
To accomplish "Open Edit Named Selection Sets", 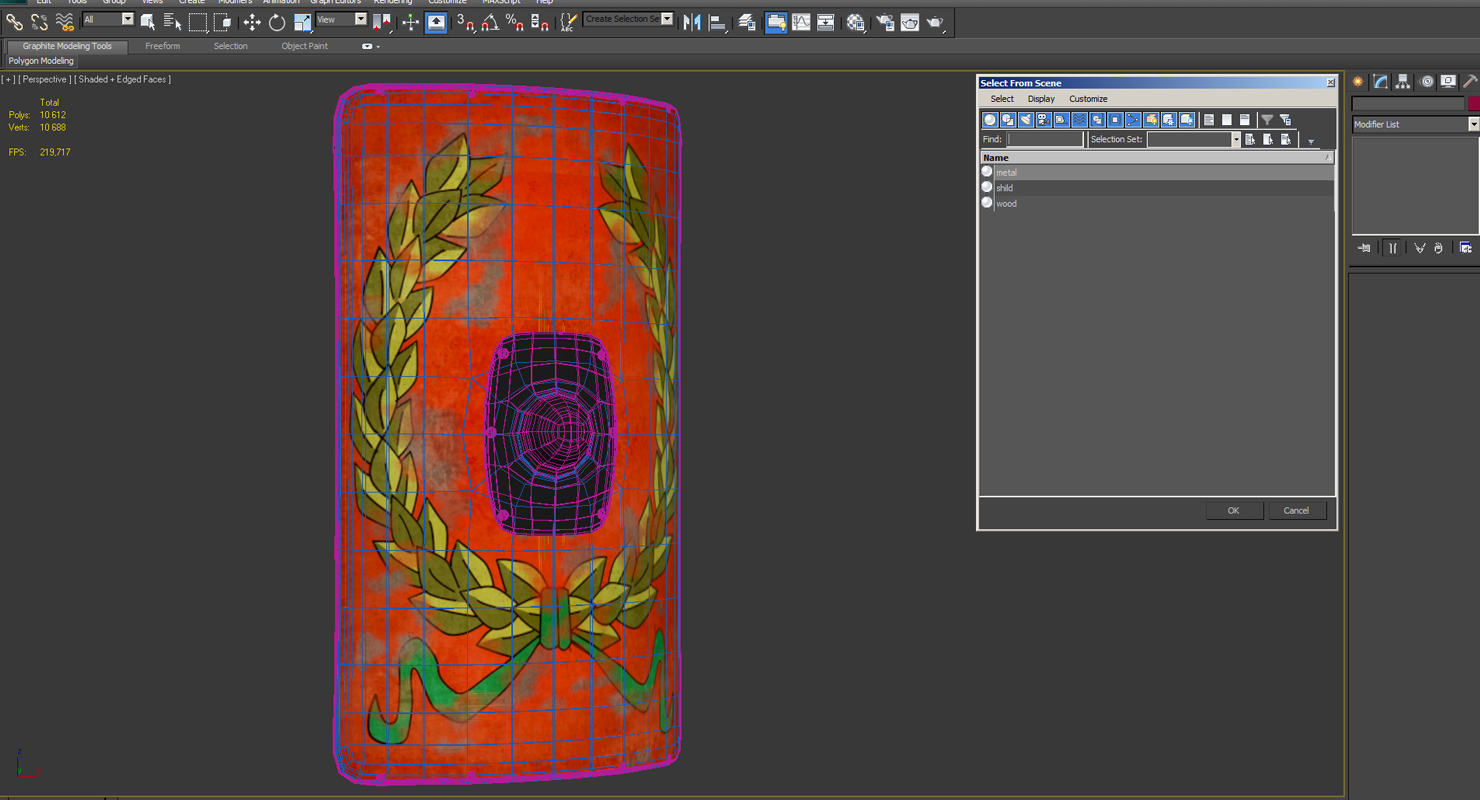I will 568,21.
